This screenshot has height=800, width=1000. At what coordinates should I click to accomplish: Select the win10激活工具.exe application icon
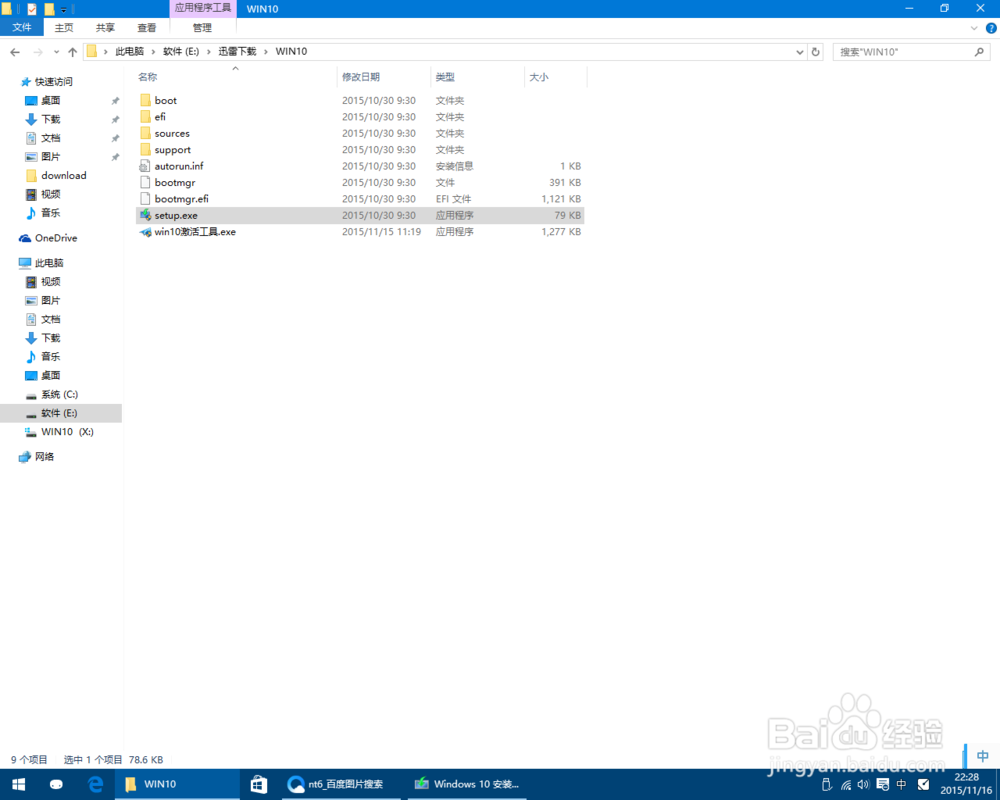point(145,232)
